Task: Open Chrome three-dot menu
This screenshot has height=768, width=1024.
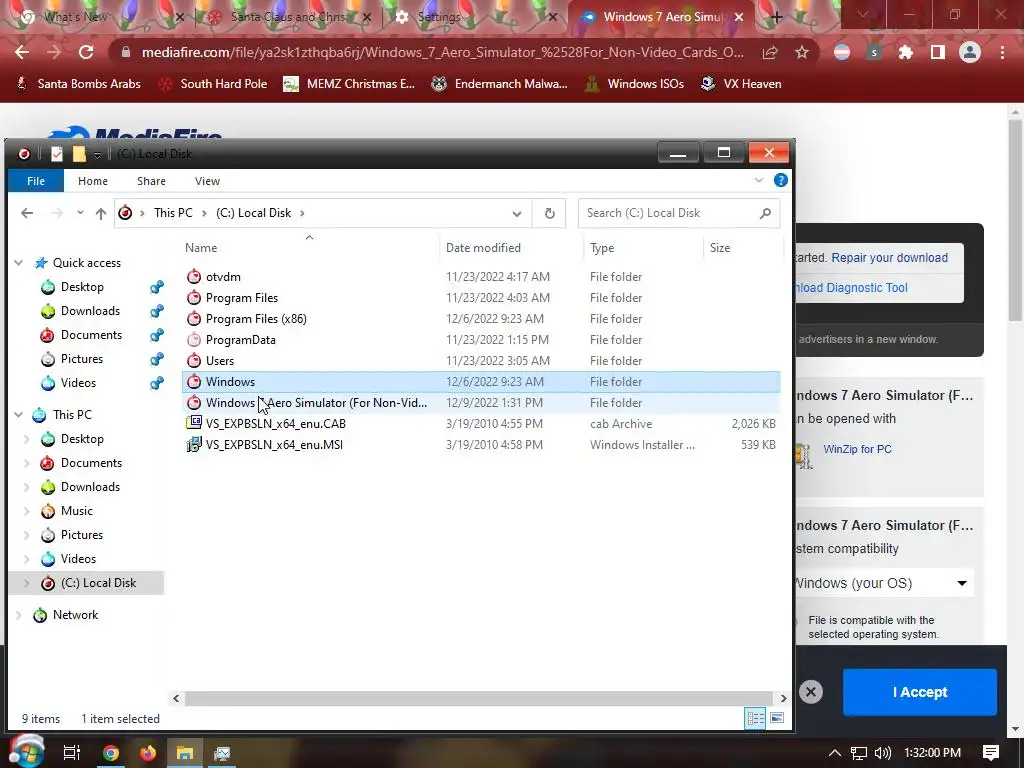Action: pos(1002,52)
